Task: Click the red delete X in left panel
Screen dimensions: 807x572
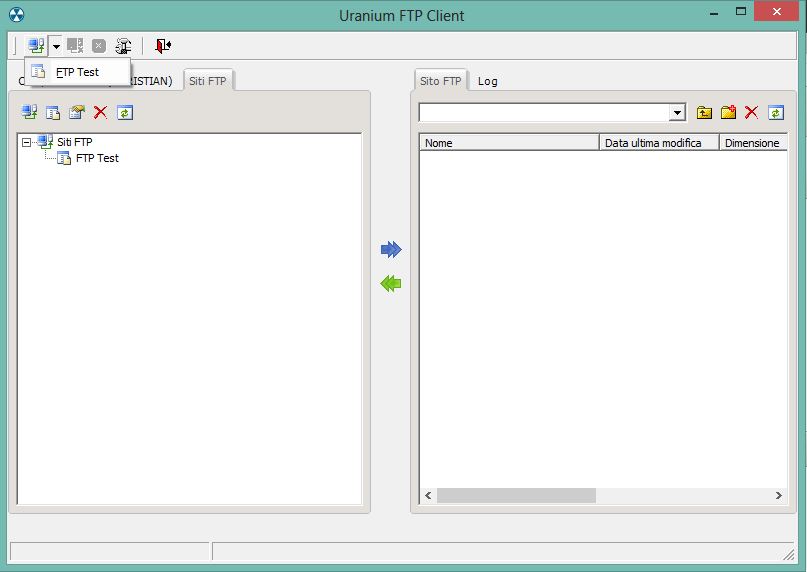Action: pos(100,112)
